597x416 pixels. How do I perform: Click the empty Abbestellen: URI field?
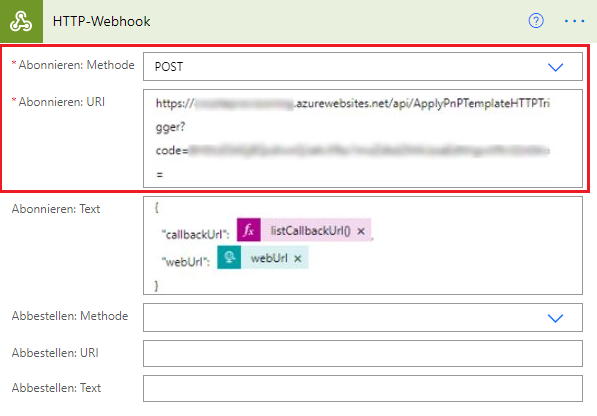(362, 354)
